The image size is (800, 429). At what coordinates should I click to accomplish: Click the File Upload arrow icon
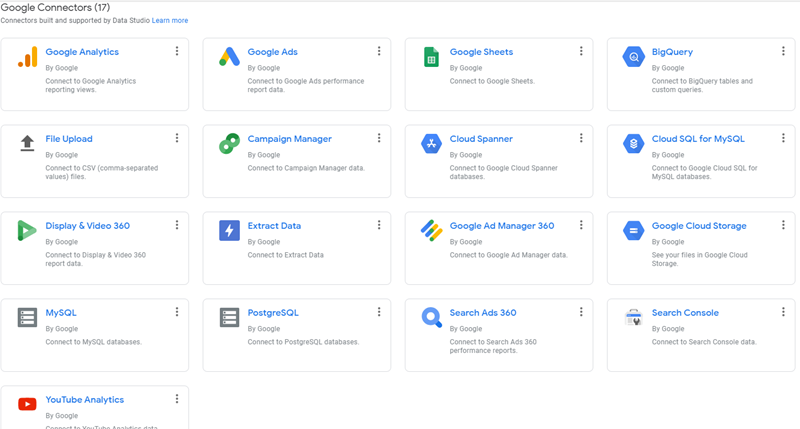(28, 143)
